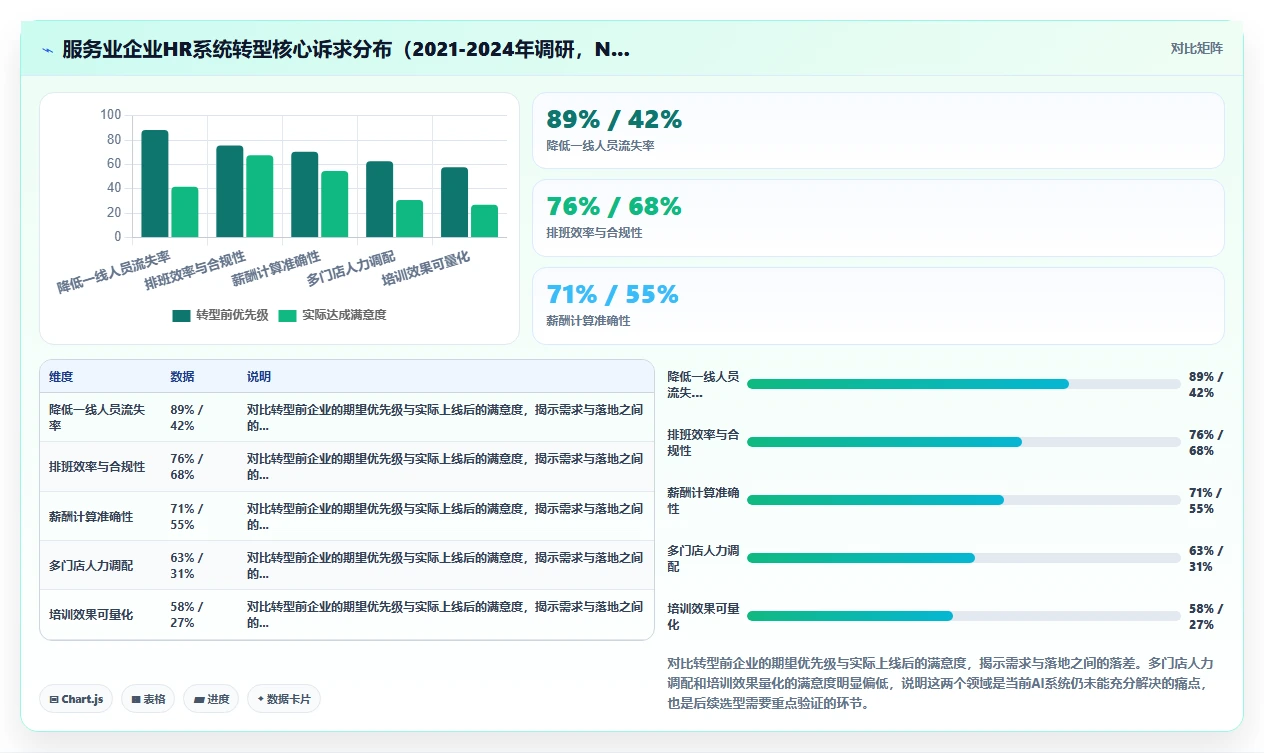This screenshot has width=1264, height=753.
Task: Click the 多门店人力调配 progress bar
Action: (964, 558)
